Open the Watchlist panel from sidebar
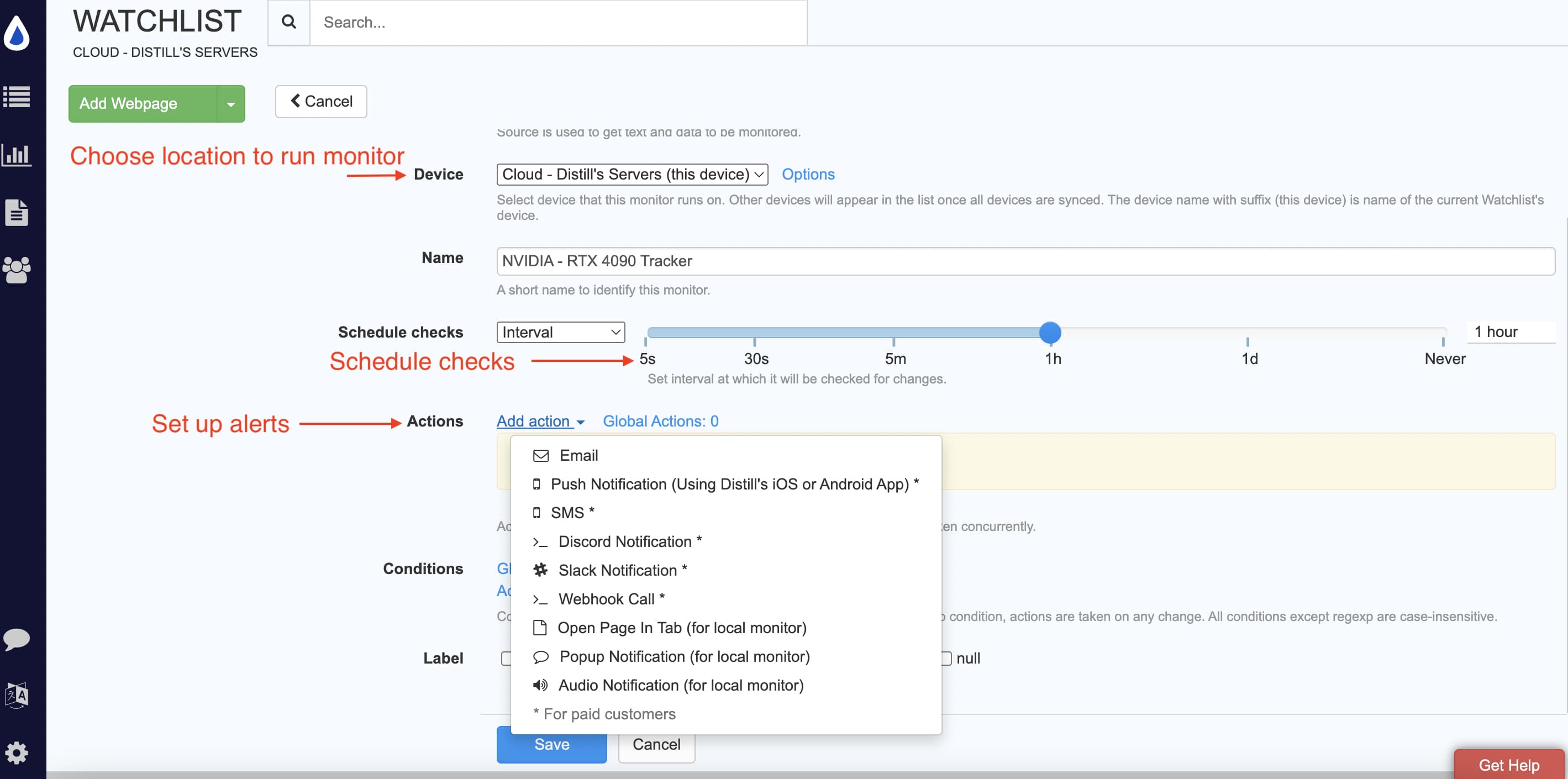This screenshot has width=1568, height=779. coord(17,97)
